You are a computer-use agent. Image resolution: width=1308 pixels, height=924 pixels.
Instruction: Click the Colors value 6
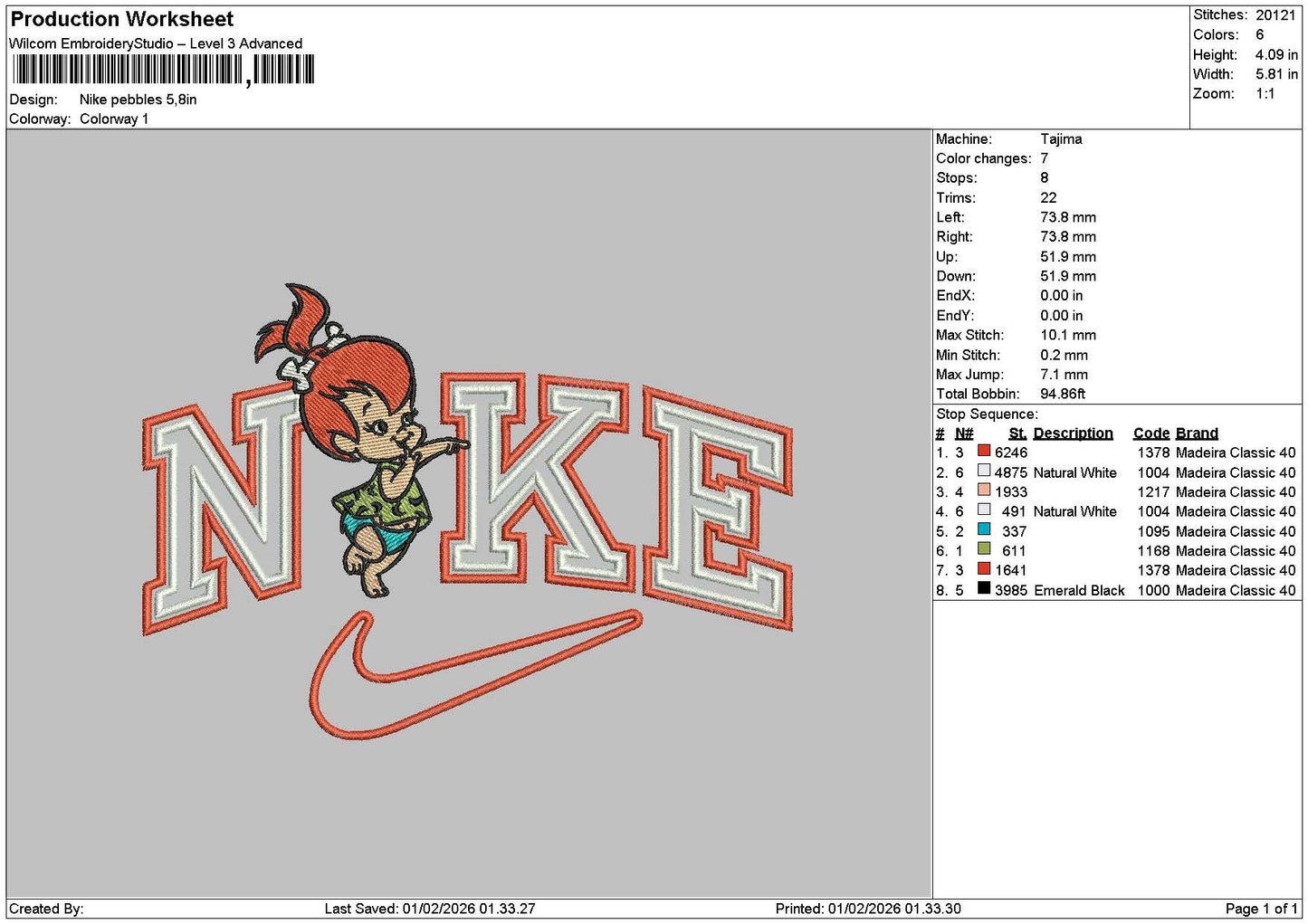tap(1259, 34)
